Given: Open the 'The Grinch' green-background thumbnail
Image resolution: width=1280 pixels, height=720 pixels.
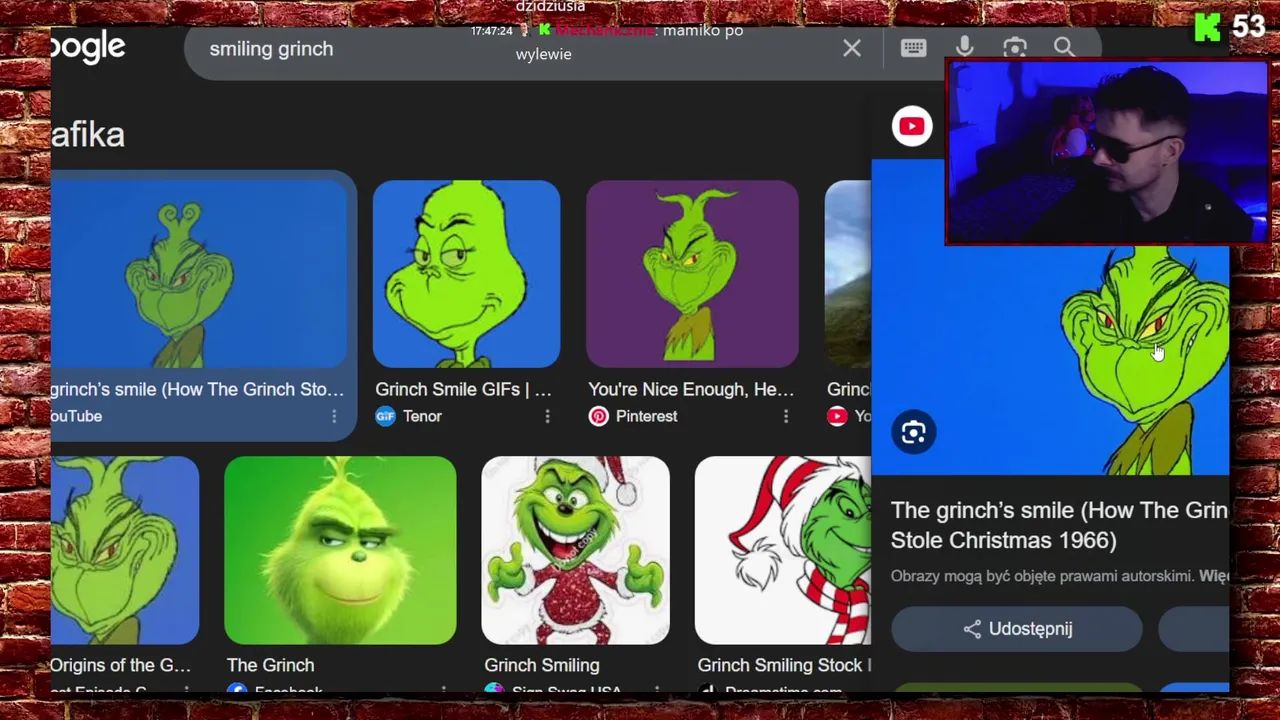Looking at the screenshot, I should pyautogui.click(x=340, y=550).
